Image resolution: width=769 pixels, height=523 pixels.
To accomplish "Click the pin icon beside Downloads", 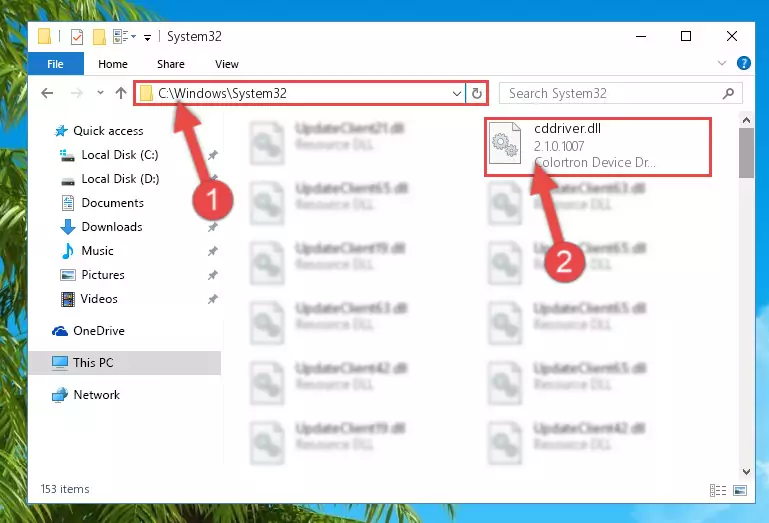I will click(212, 228).
